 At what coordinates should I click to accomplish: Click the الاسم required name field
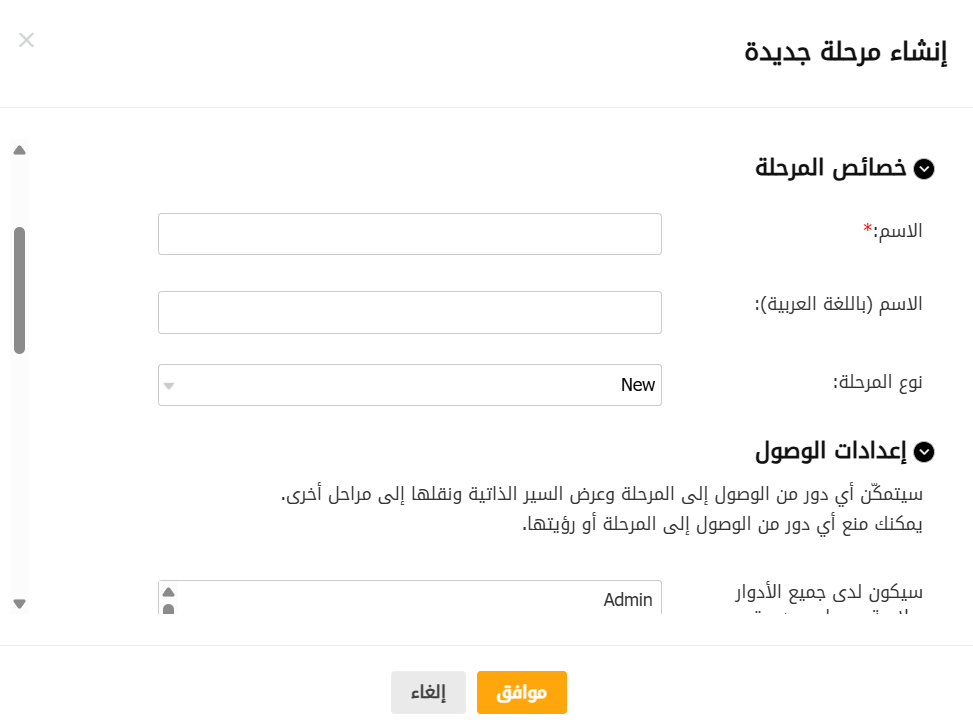click(x=410, y=234)
